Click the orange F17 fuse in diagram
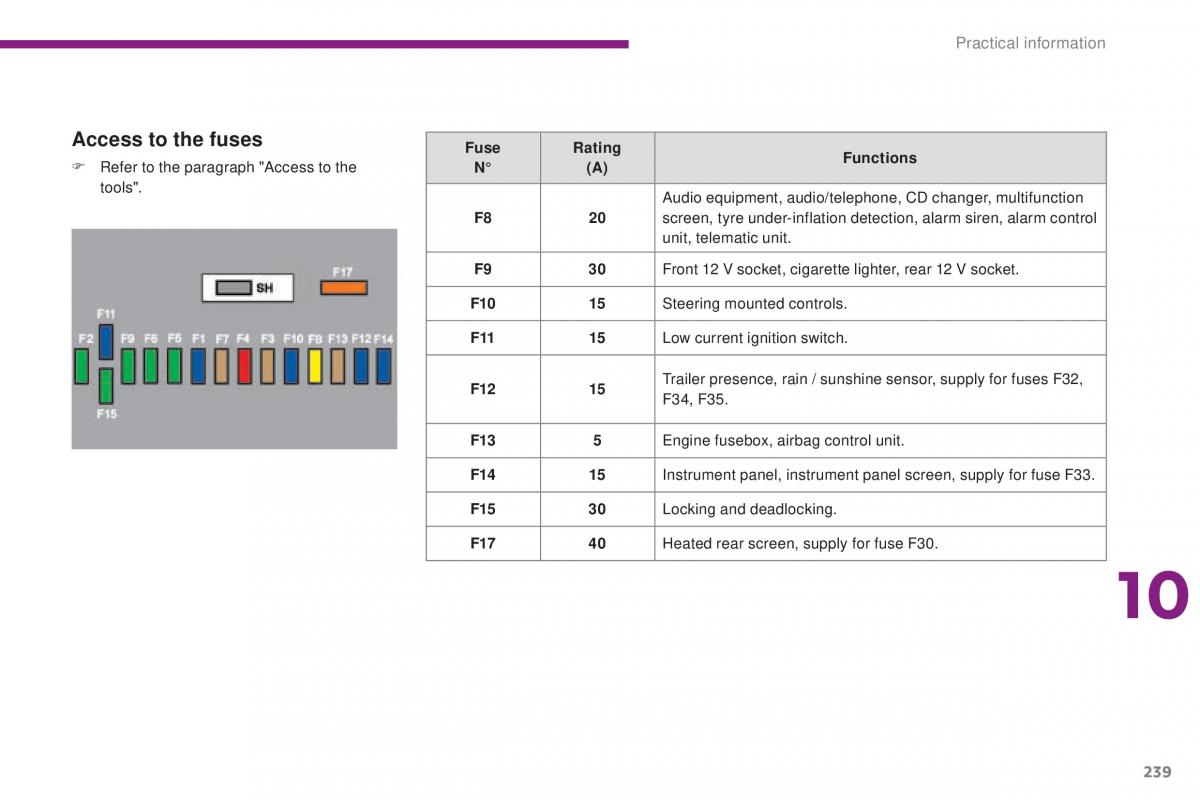This screenshot has width=1200, height=800. (343, 288)
